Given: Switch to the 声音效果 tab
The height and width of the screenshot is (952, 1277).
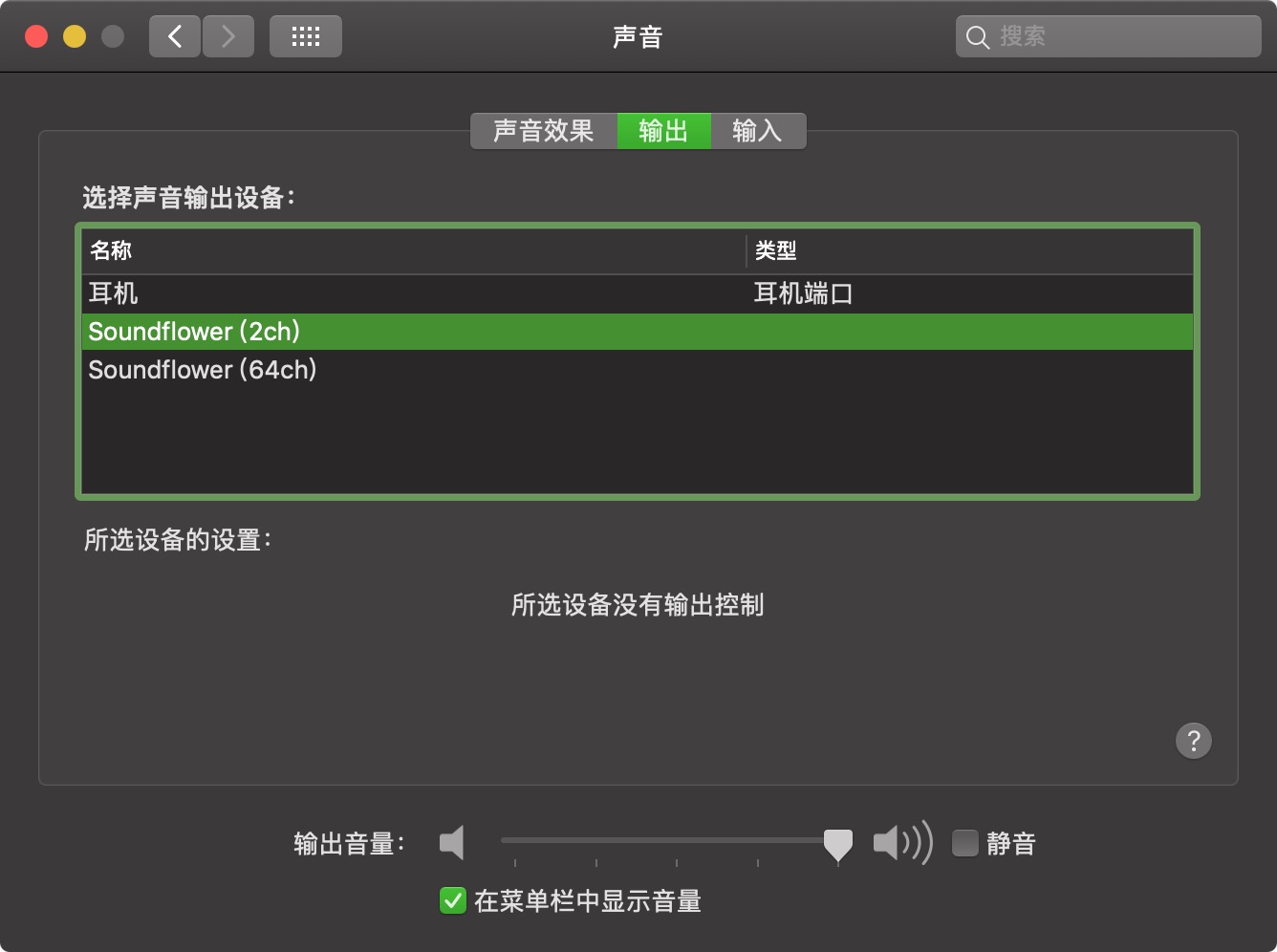Looking at the screenshot, I should coord(544,131).
